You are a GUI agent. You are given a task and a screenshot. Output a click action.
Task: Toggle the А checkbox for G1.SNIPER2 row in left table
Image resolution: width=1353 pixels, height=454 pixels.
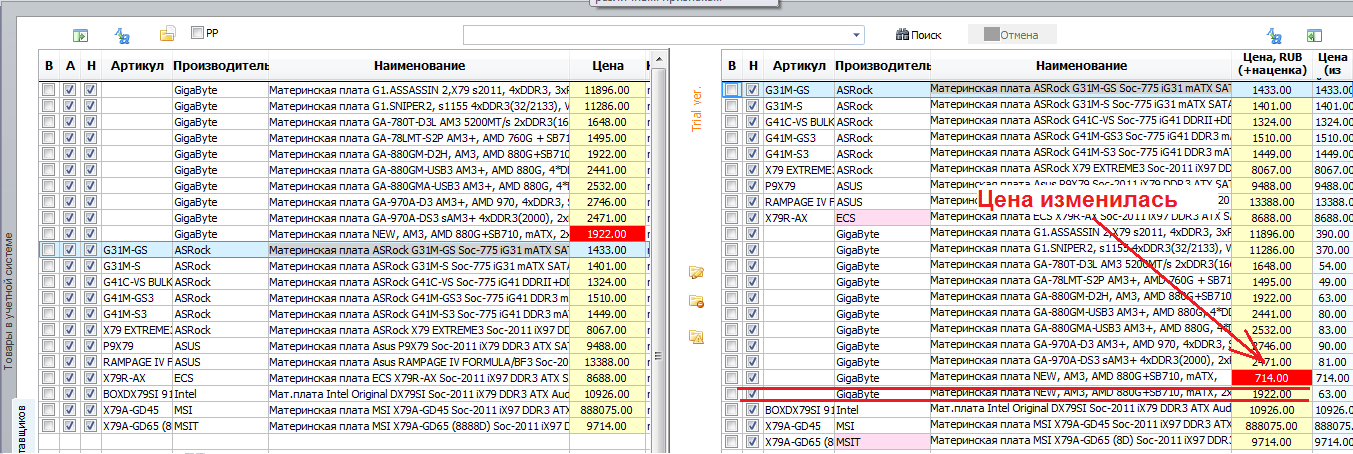pyautogui.click(x=69, y=106)
